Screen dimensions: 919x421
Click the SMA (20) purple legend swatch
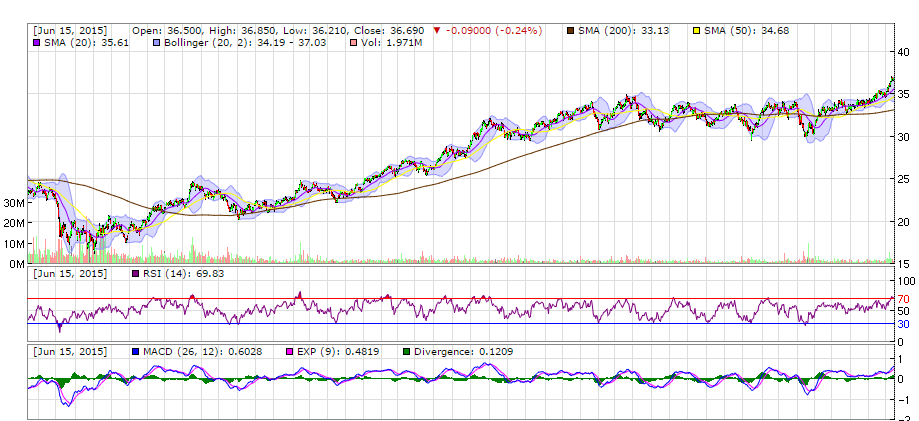pos(36,43)
